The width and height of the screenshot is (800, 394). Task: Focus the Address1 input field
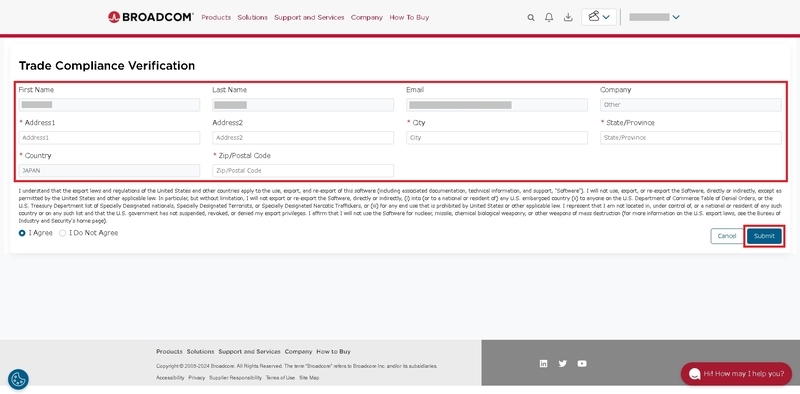pyautogui.click(x=110, y=138)
